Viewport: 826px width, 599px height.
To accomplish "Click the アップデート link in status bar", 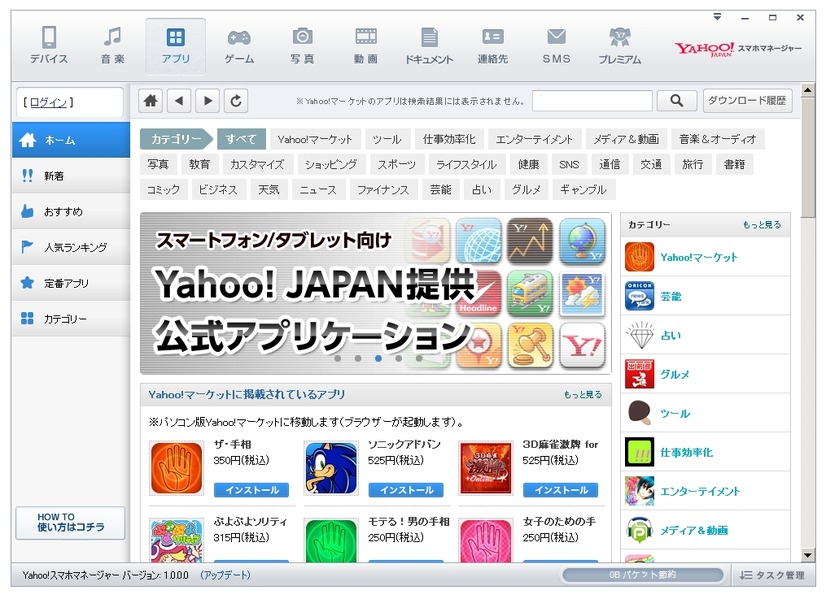I will click(x=225, y=575).
